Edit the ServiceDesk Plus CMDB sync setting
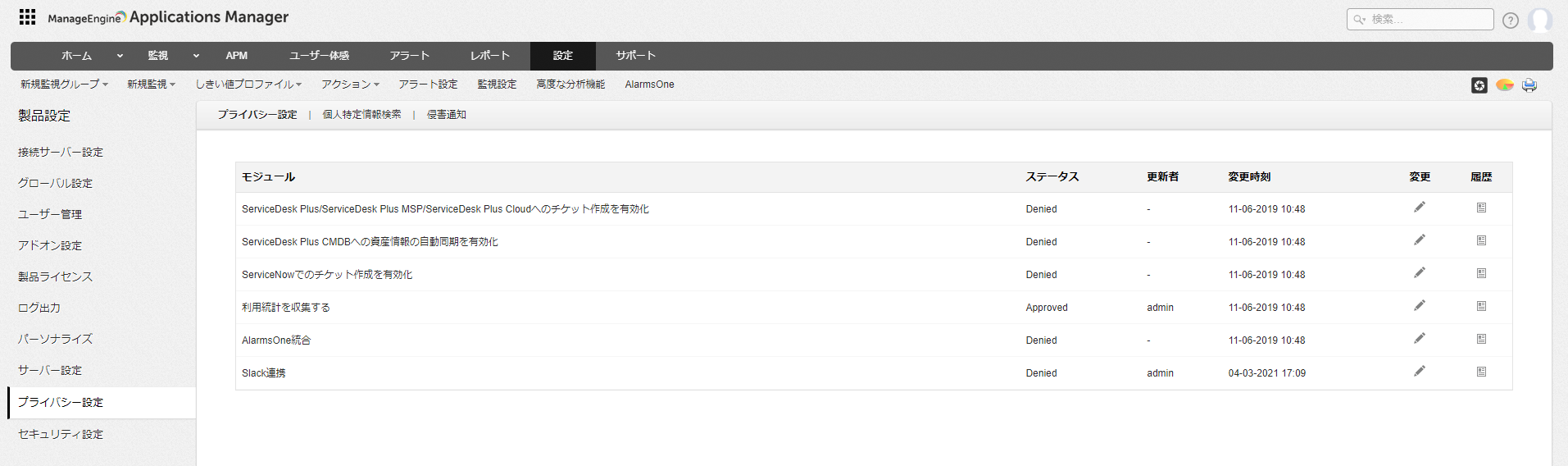Image resolution: width=1568 pixels, height=466 pixels. coord(1419,240)
